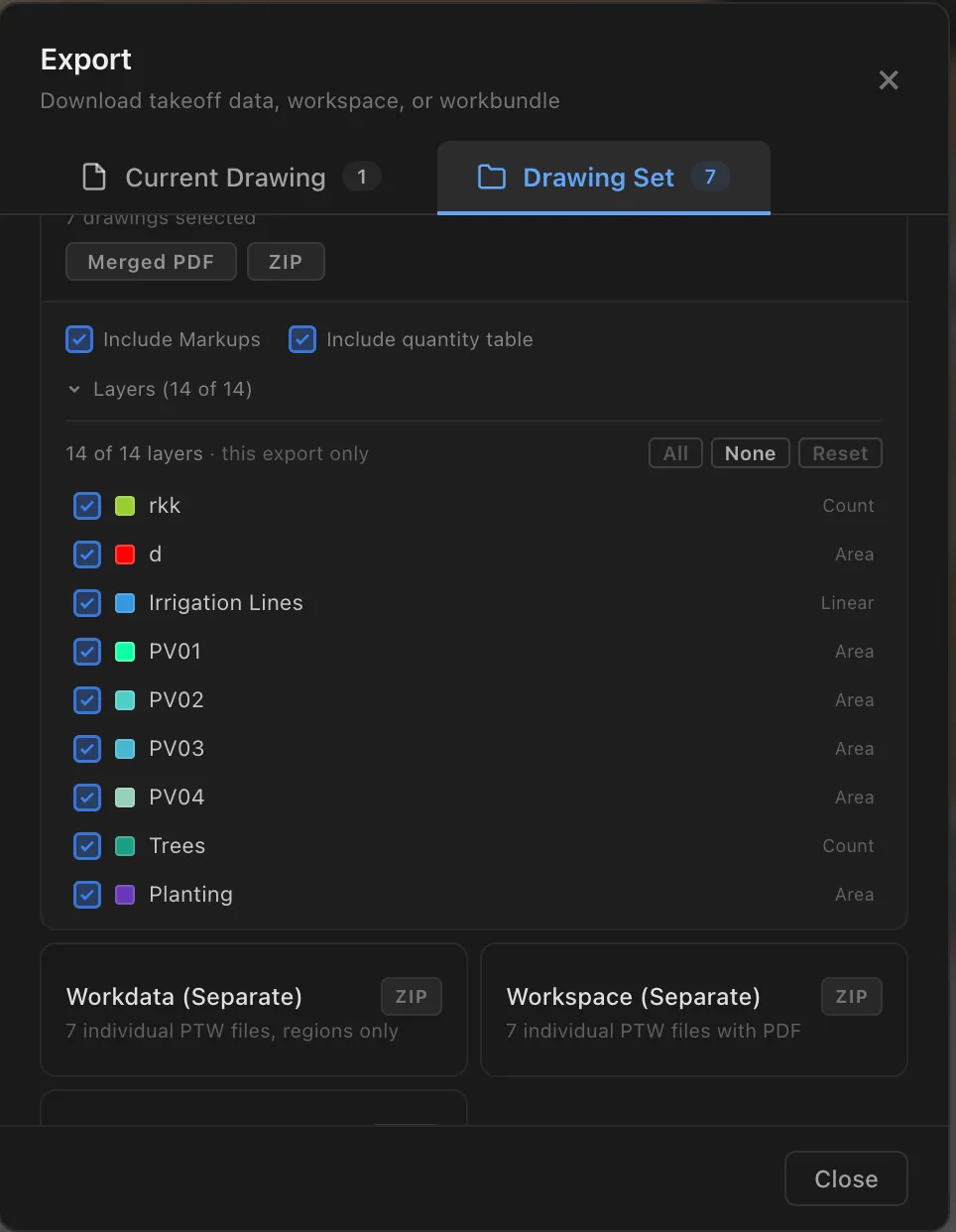956x1232 pixels.
Task: Switch to the Current Drawing tab
Action: (231, 178)
